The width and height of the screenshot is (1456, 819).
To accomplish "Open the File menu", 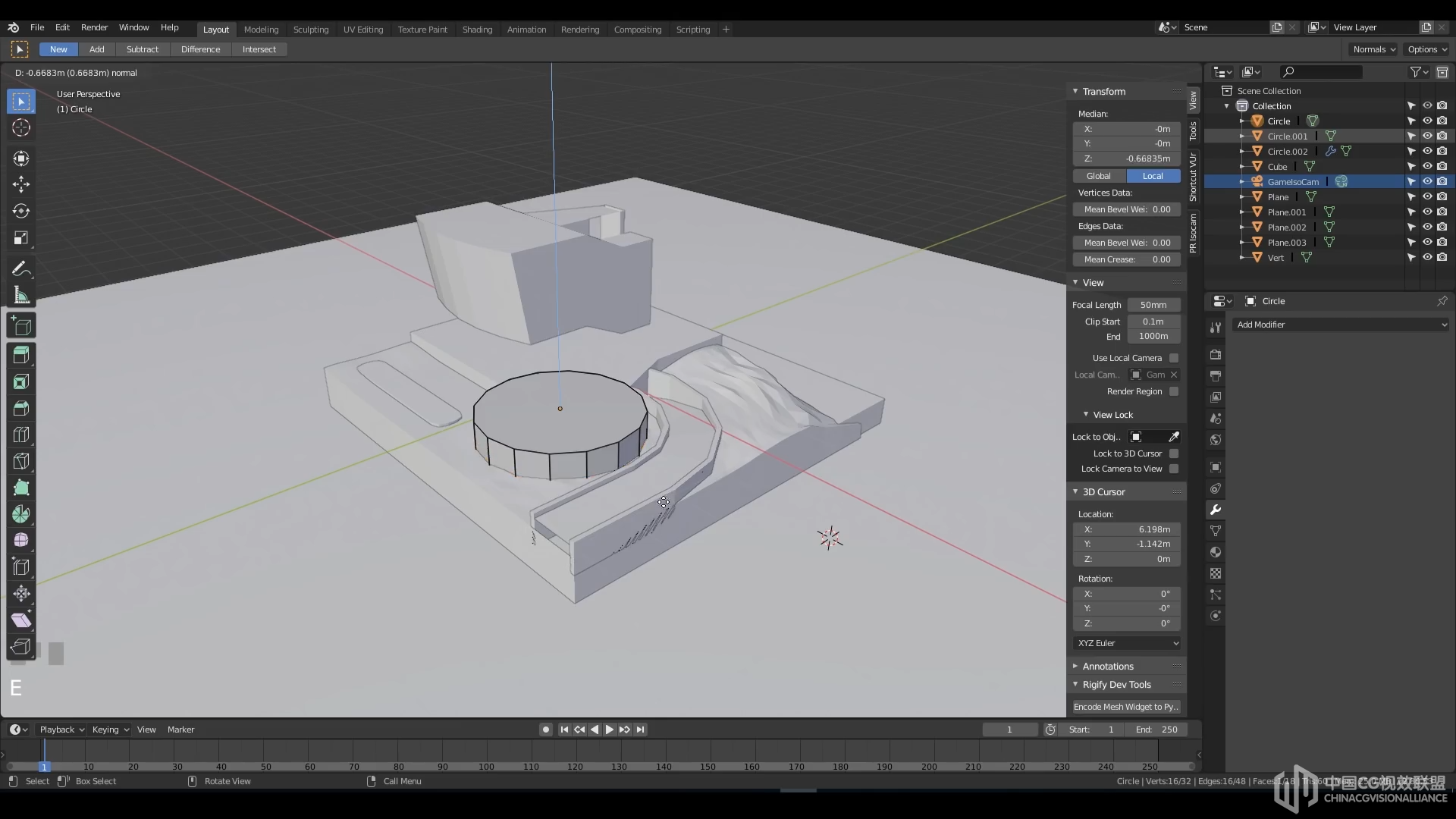I will [36, 27].
